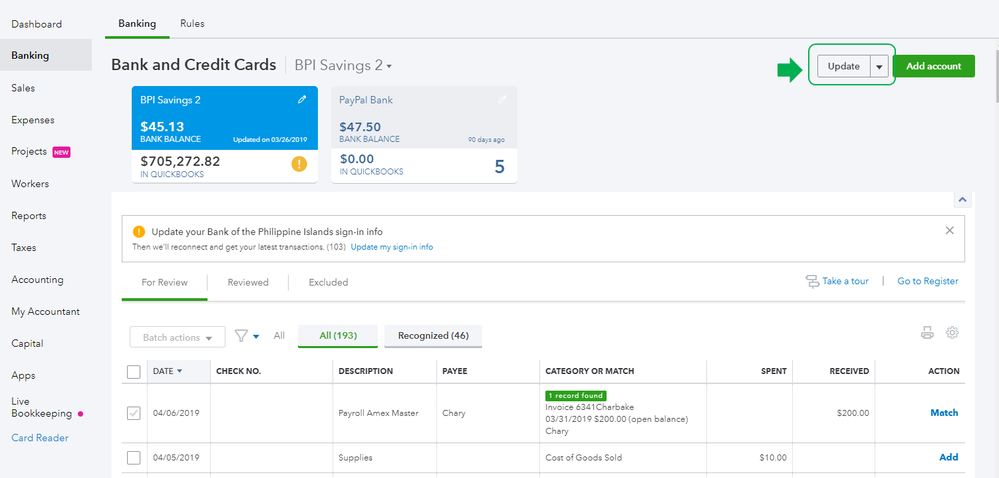This screenshot has height=478, width=999.
Task: Click the printer icon above the transactions table
Action: 927,333
